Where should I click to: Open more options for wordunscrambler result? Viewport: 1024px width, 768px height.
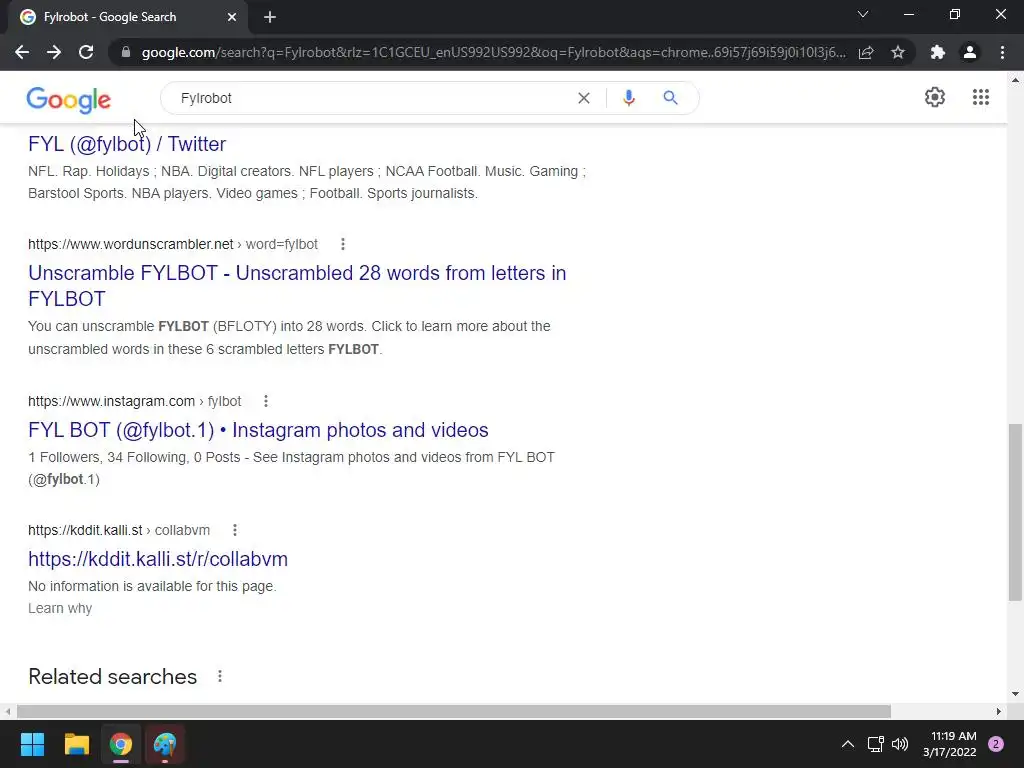tap(343, 244)
